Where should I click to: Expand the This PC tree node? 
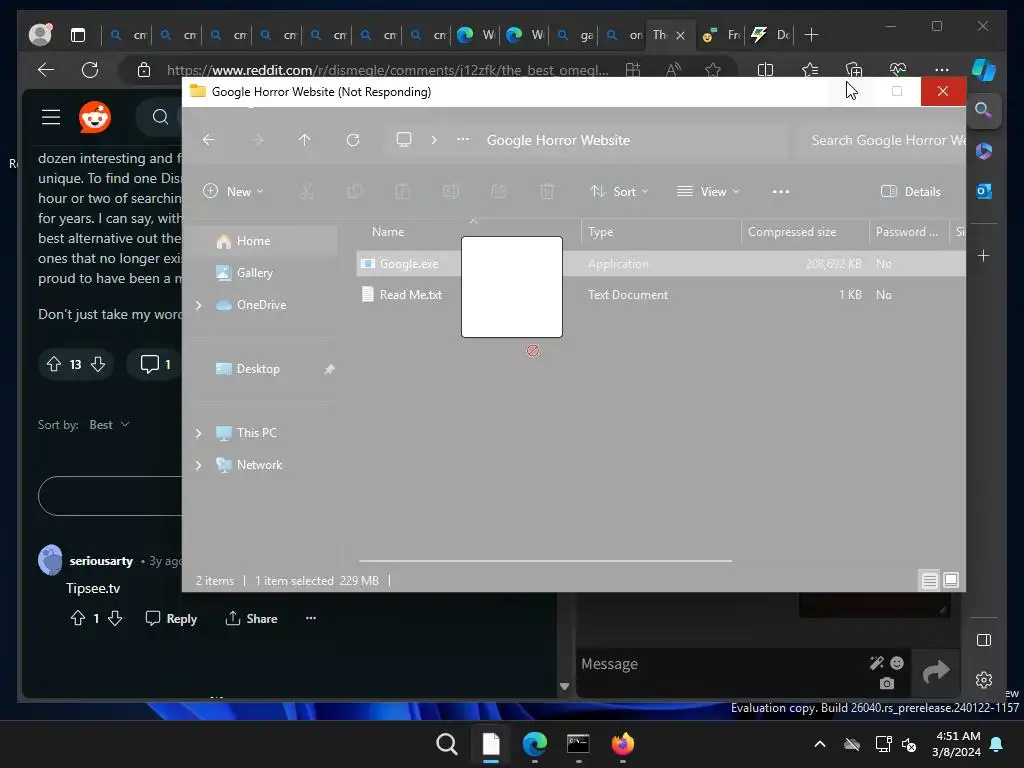coord(199,433)
